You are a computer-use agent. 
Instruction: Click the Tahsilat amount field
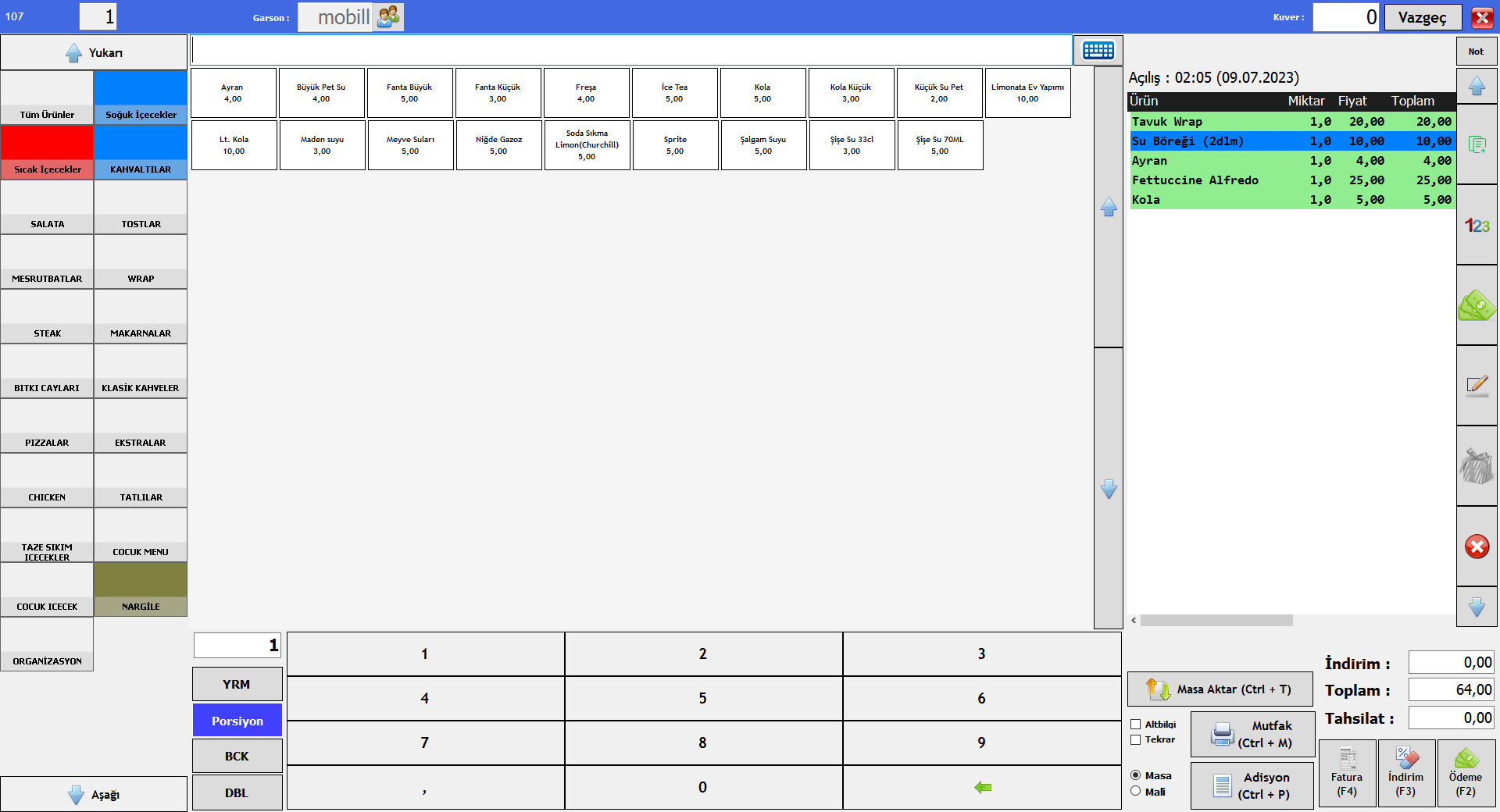[x=1451, y=718]
